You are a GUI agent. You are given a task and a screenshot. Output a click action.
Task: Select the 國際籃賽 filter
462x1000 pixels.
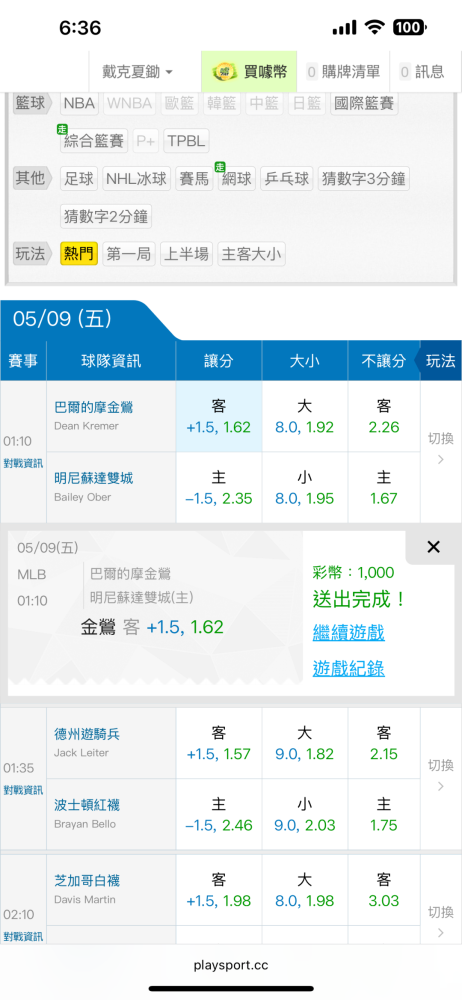tap(364, 103)
